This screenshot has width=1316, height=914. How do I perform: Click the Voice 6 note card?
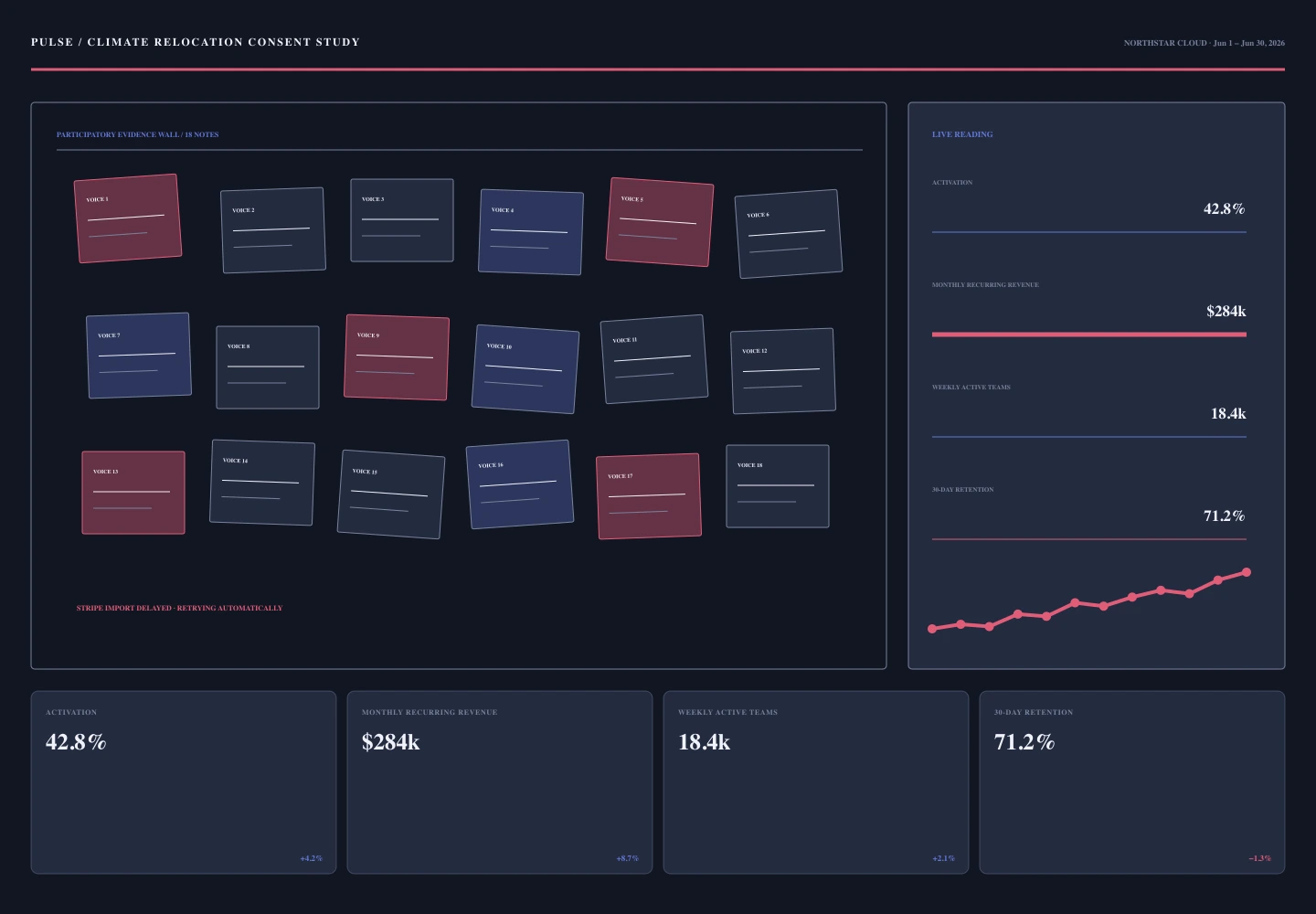click(789, 234)
